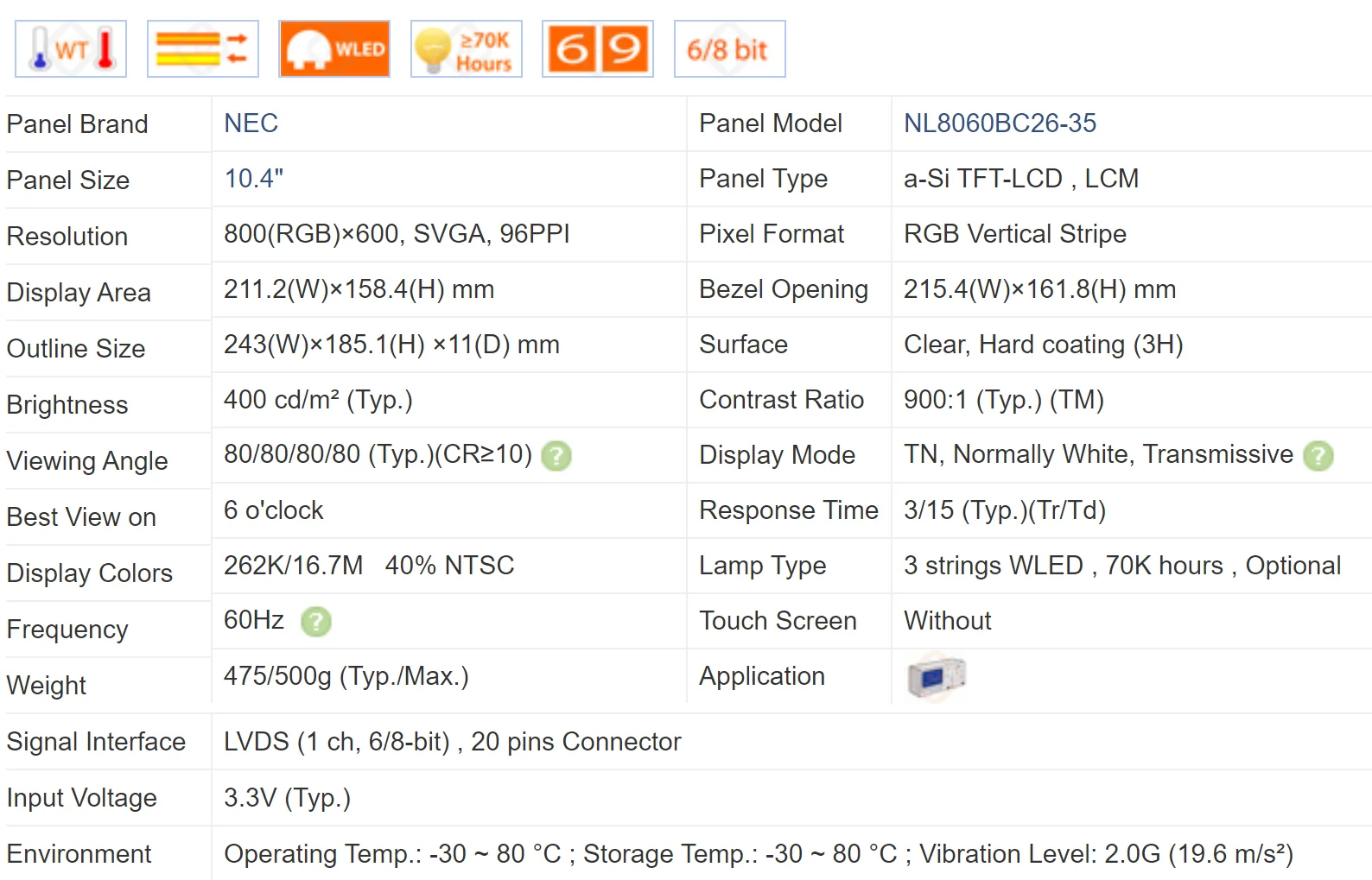The width and height of the screenshot is (1372, 880).
Task: Click the "Outline Size" label
Action: [x=75, y=349]
